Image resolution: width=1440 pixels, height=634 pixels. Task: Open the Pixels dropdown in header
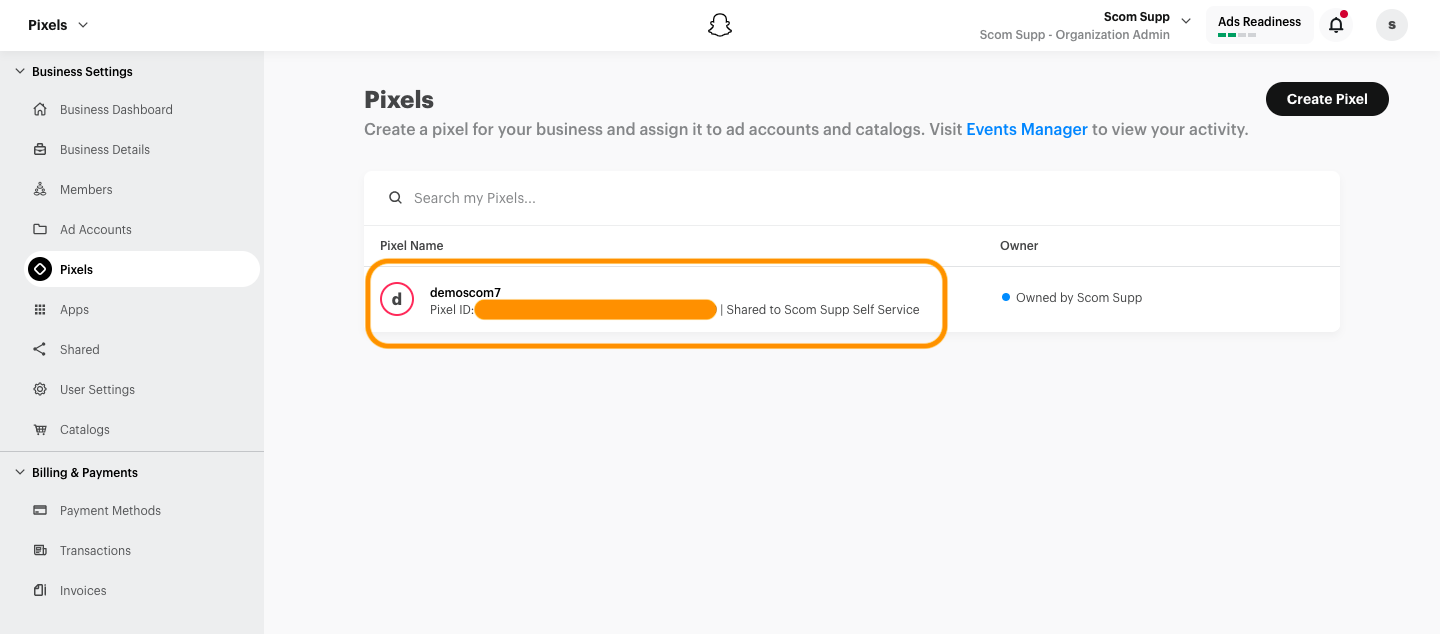click(58, 25)
